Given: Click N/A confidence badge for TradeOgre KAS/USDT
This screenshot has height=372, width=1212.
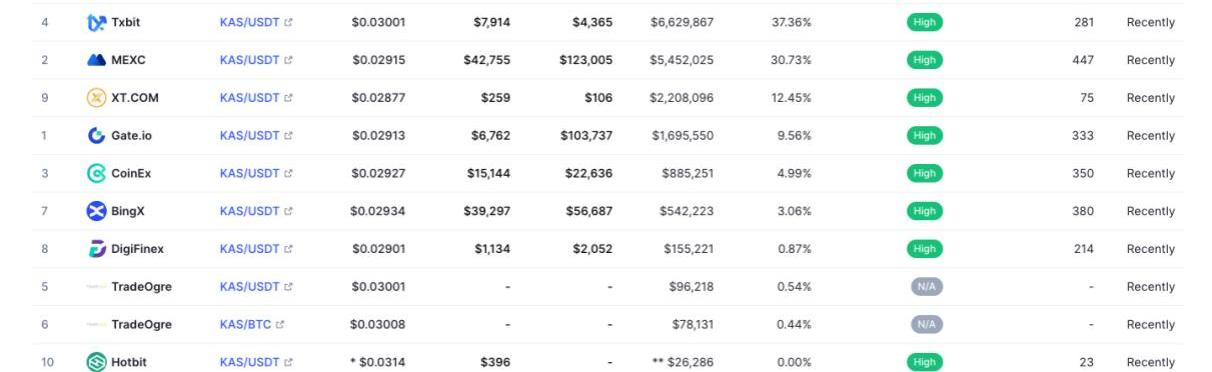Looking at the screenshot, I should 927,286.
